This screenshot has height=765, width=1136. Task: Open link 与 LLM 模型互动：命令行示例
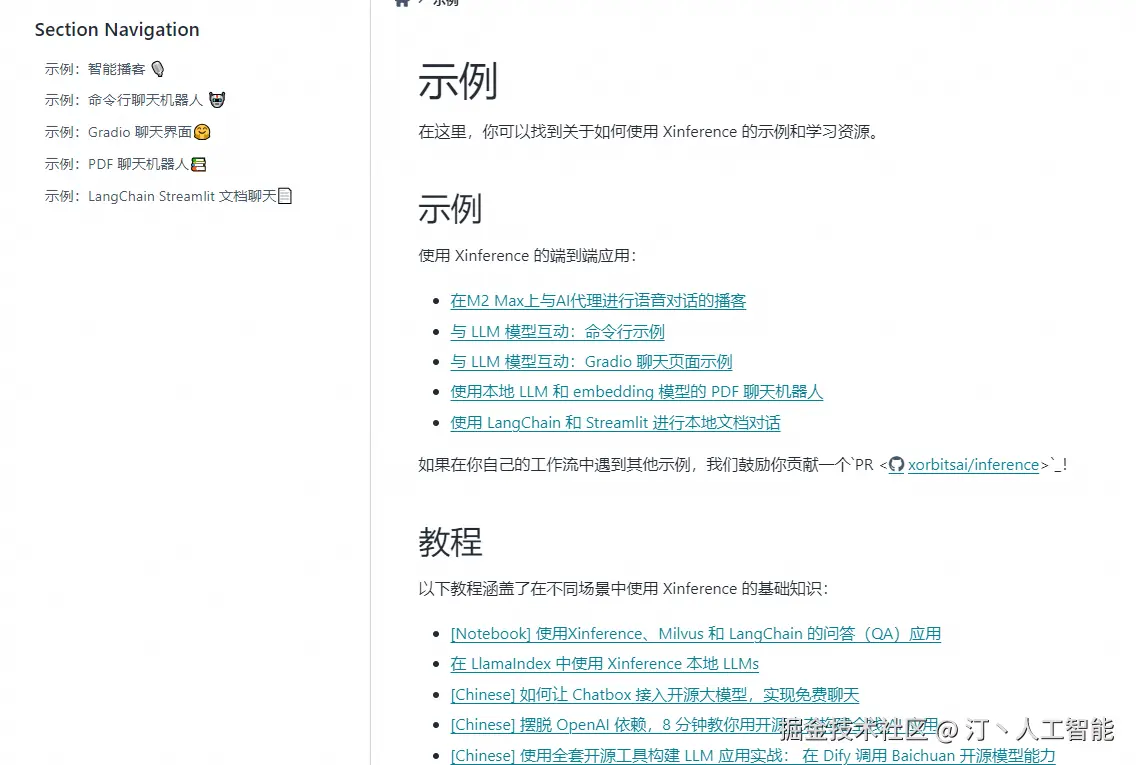click(x=557, y=332)
